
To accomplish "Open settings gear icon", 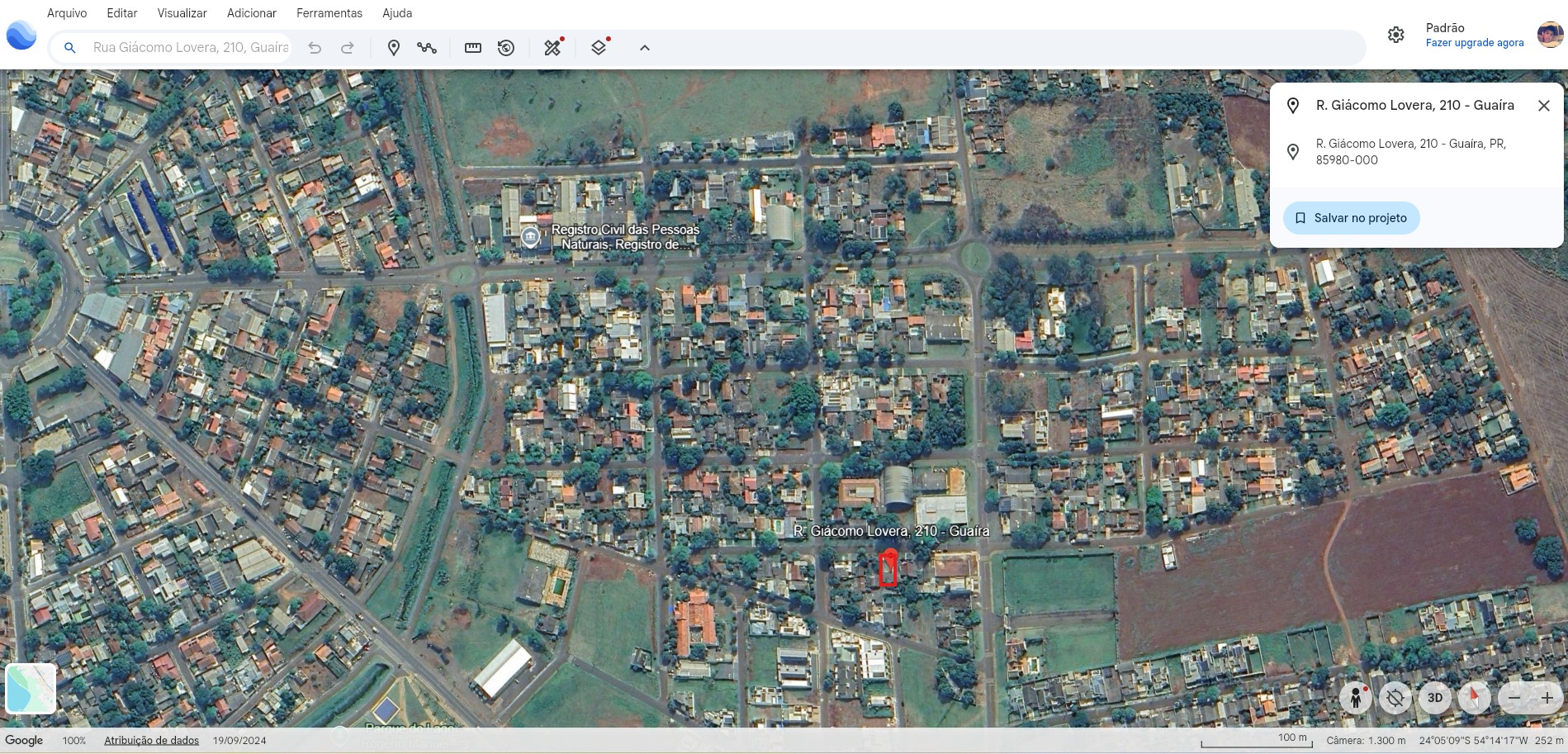I will point(1395,35).
